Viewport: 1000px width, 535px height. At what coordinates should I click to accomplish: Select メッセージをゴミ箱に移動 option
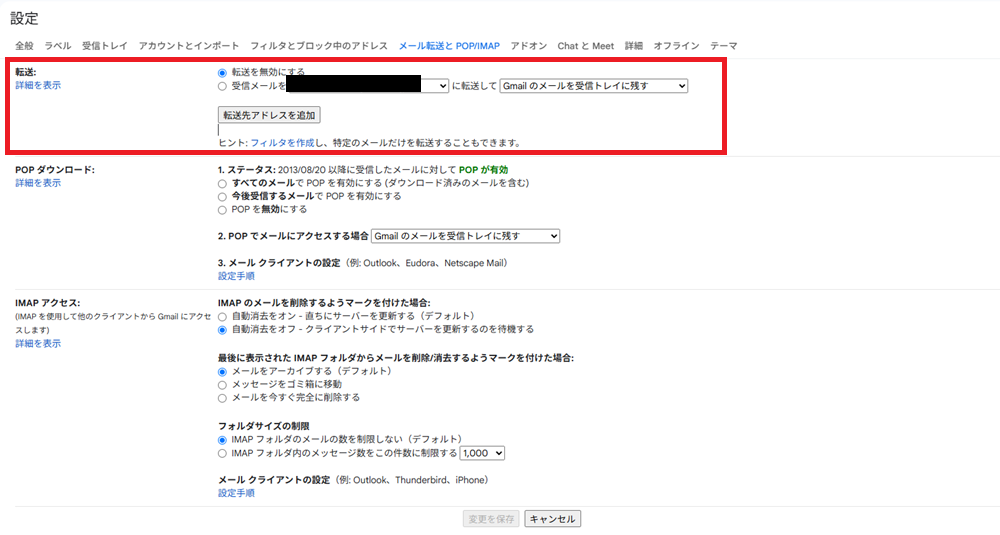[222, 384]
